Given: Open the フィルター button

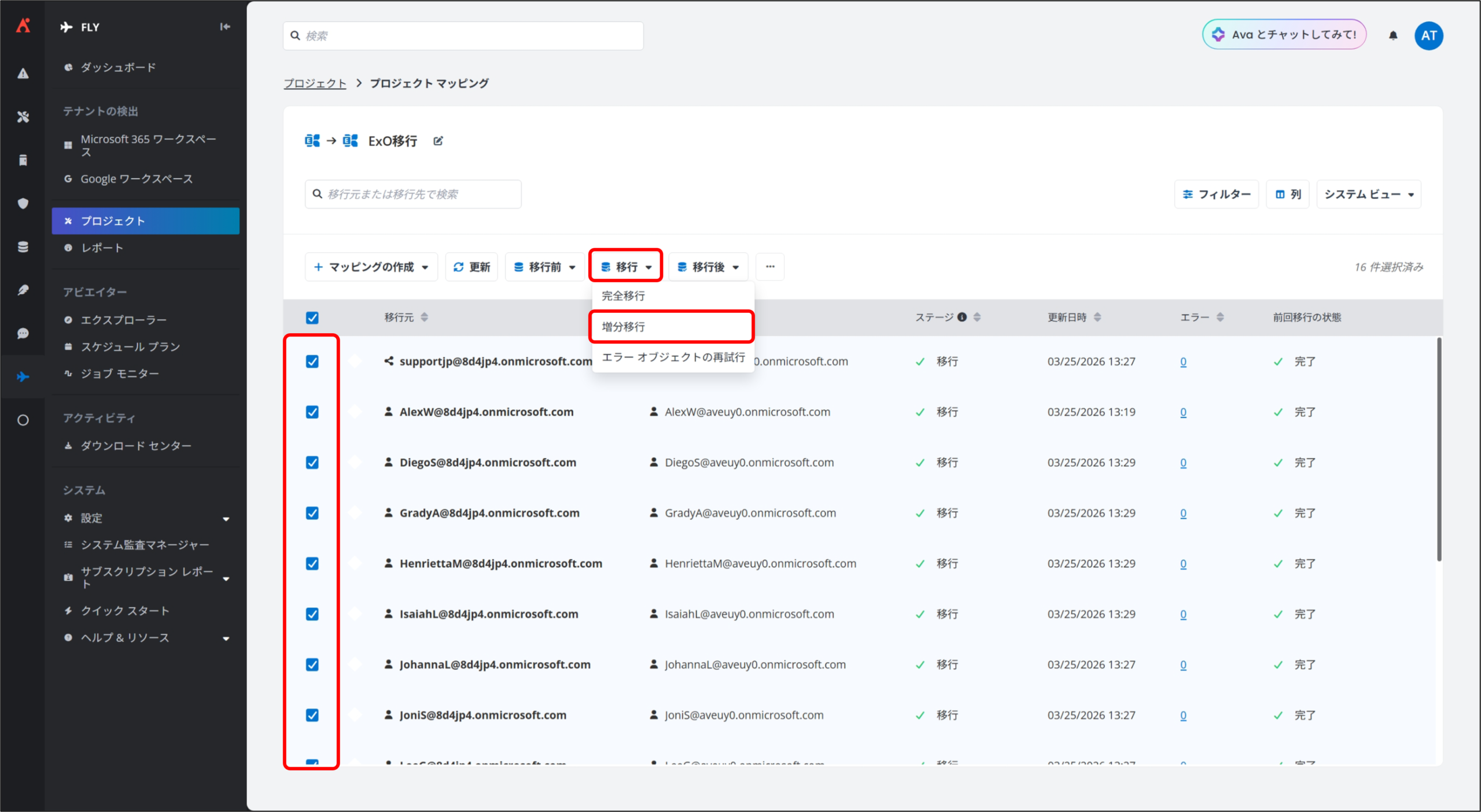Looking at the screenshot, I should click(x=1216, y=194).
